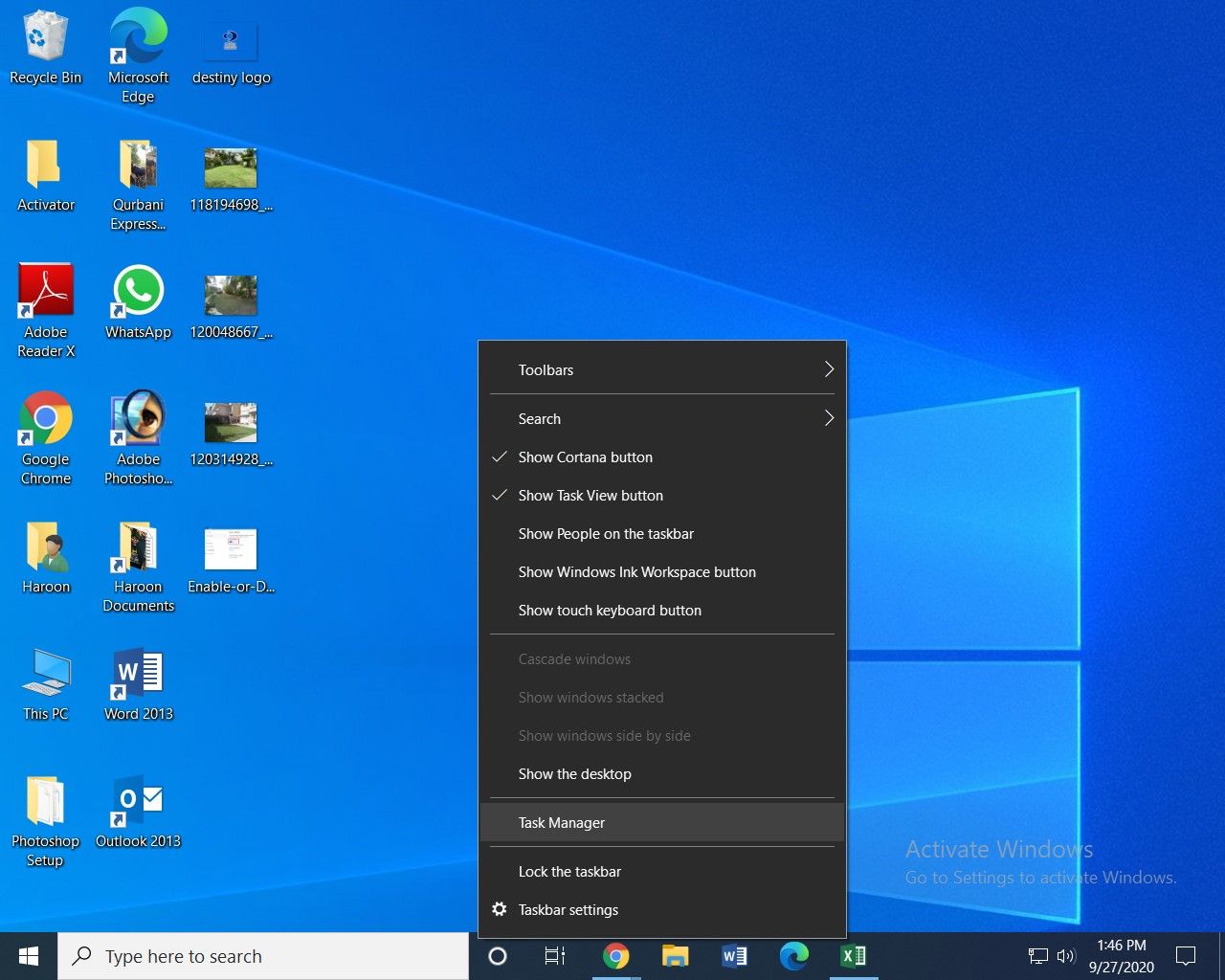Image resolution: width=1225 pixels, height=980 pixels.
Task: Open the Windows Start button
Action: click(29, 956)
